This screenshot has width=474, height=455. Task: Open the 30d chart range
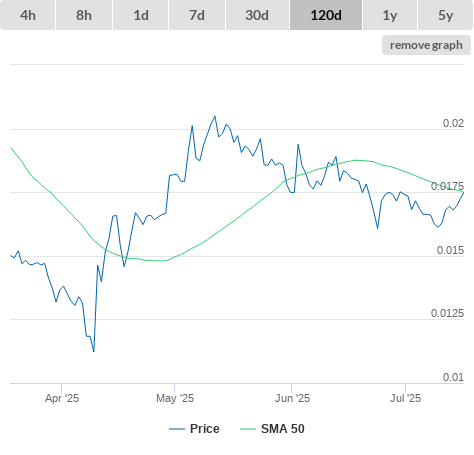[257, 15]
